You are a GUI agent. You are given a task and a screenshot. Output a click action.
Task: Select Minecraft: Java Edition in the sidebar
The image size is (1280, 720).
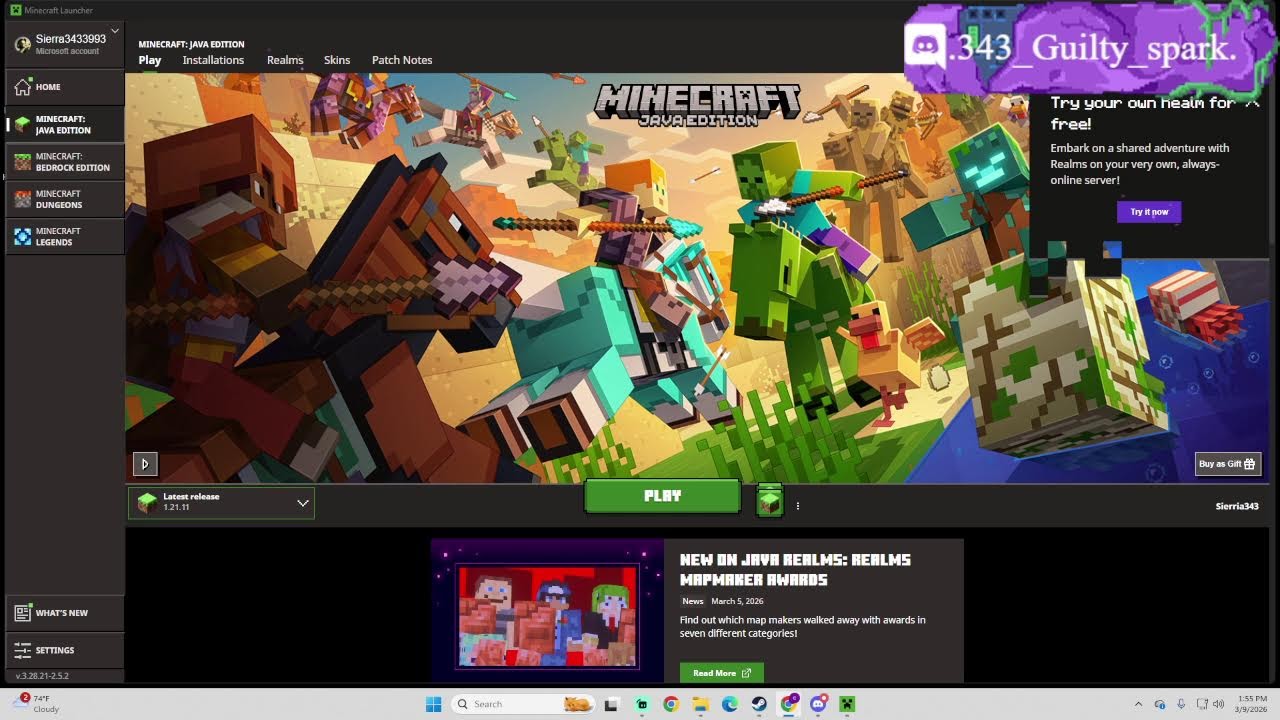(65, 124)
